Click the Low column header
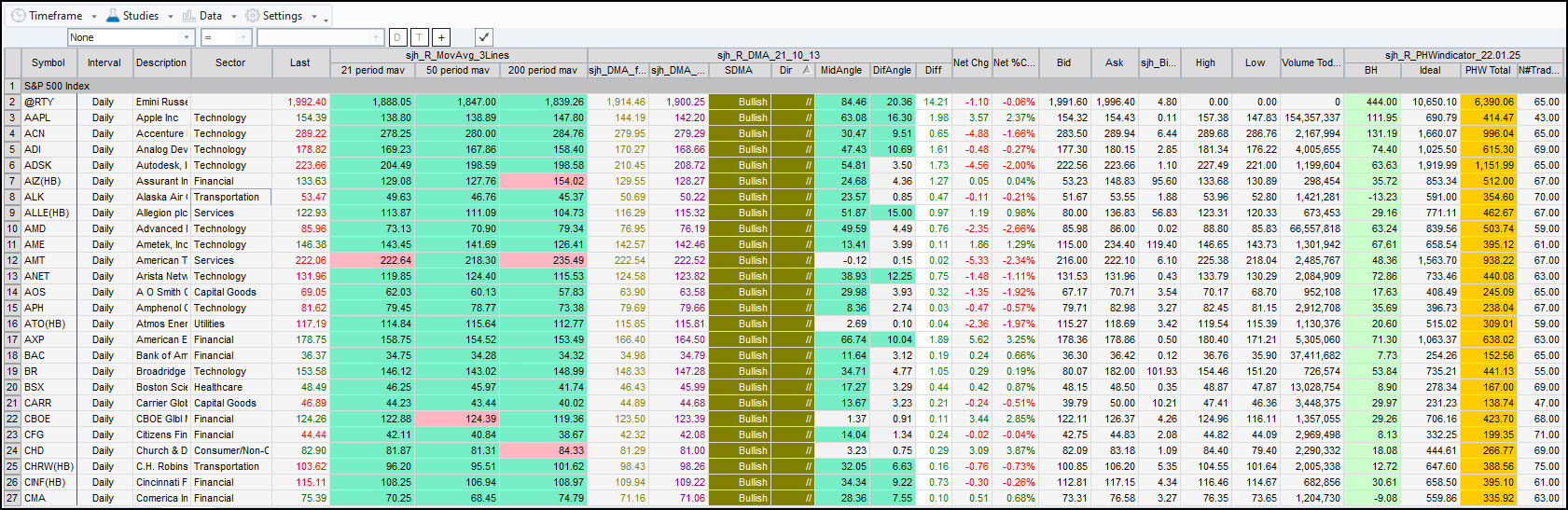 coord(1256,62)
